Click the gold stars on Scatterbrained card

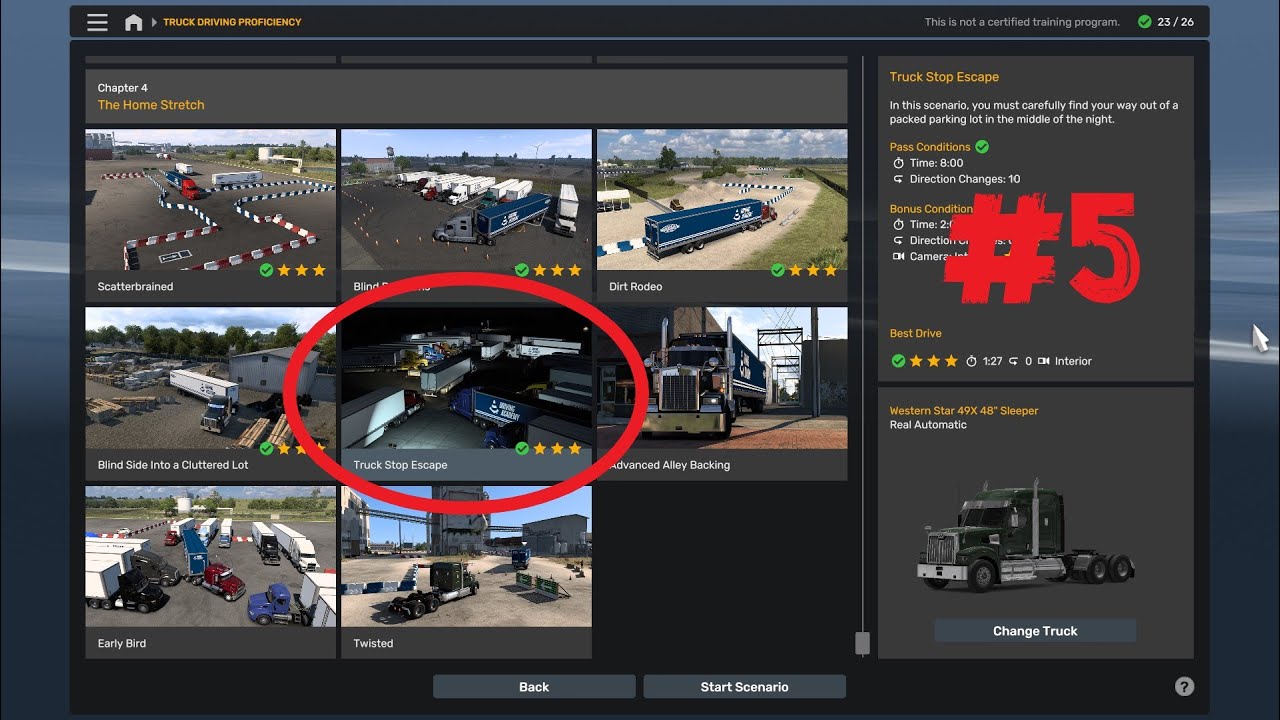[x=302, y=270]
